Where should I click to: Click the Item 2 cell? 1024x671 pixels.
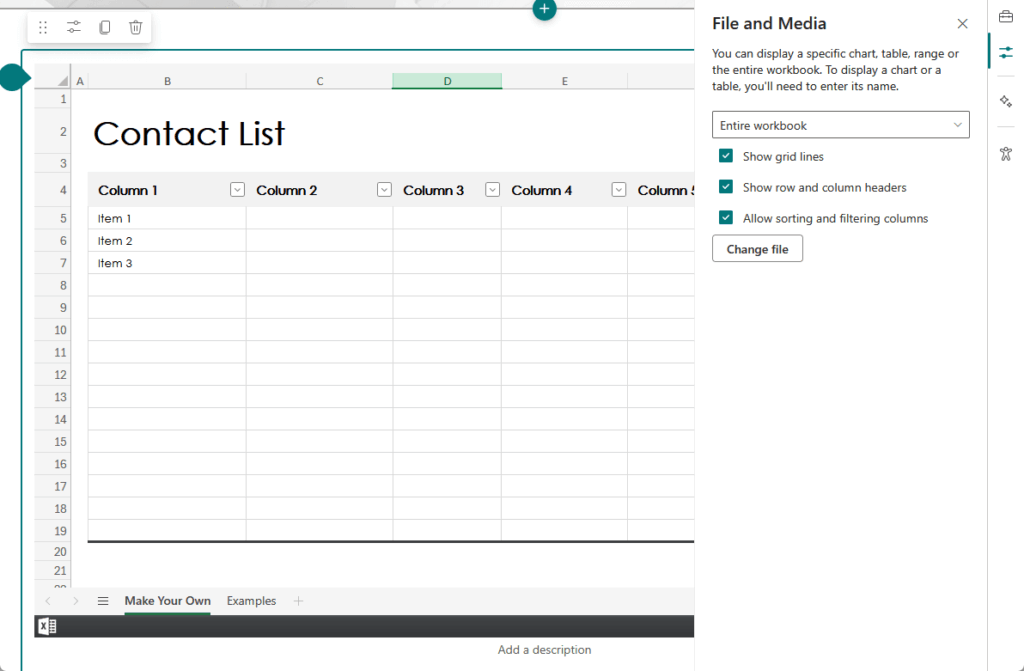pos(167,240)
